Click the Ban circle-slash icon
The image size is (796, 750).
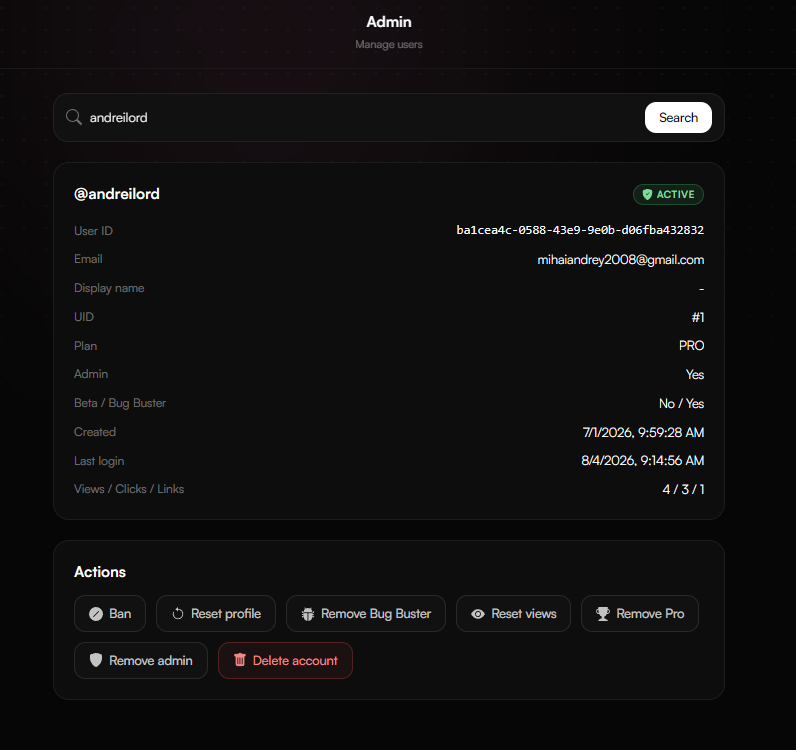tap(96, 614)
